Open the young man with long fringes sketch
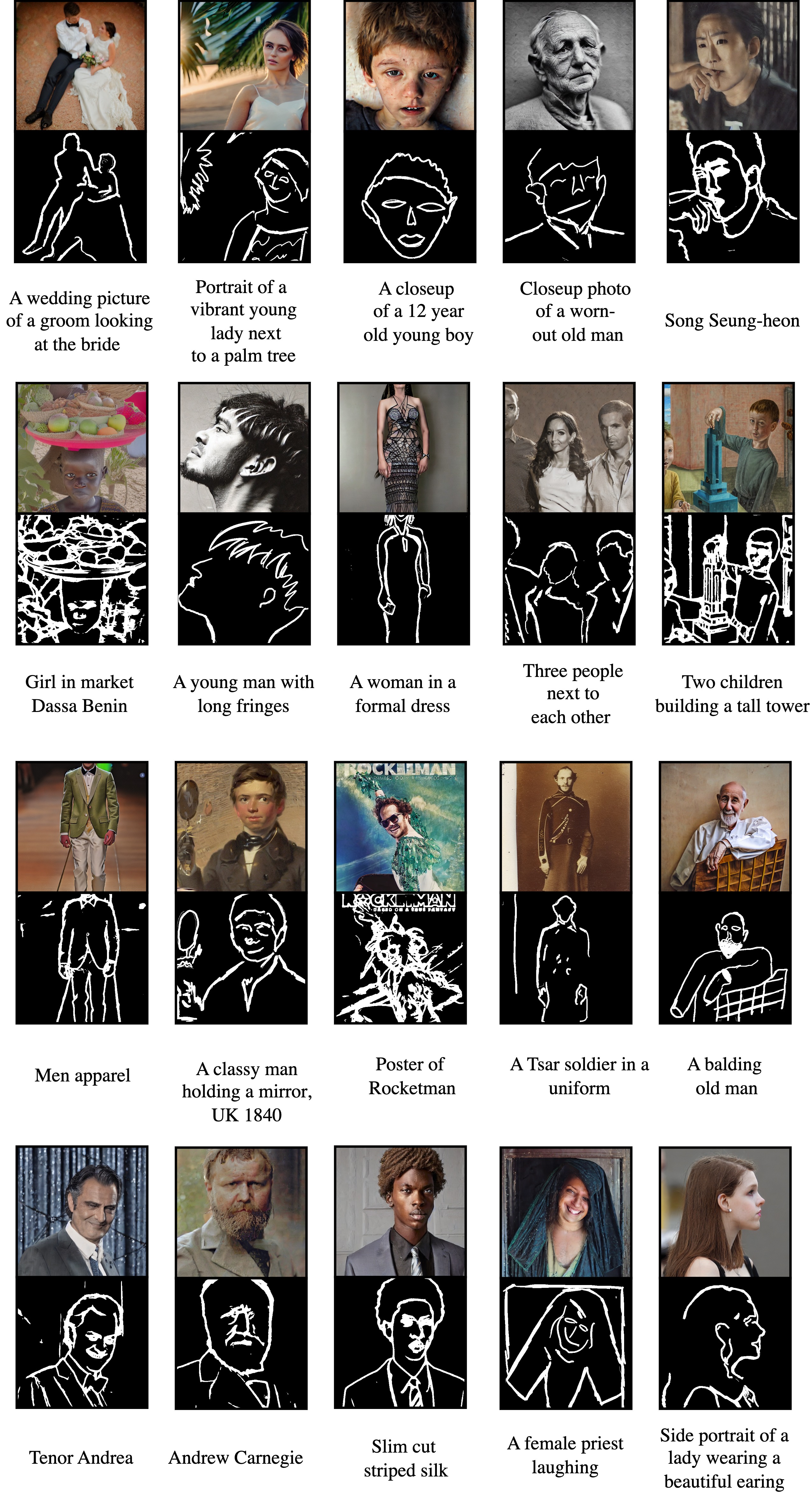812x1494 pixels. point(244,579)
